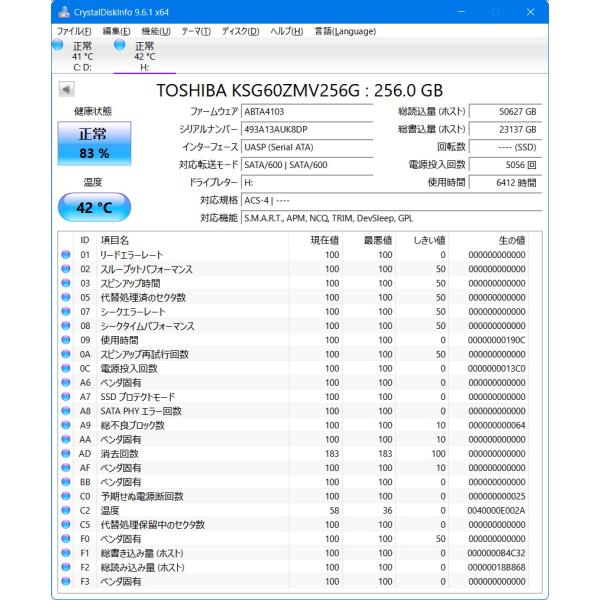Click status icon of row AA ベンダ固有
Screen dimensions: 600x600
pos(66,439)
